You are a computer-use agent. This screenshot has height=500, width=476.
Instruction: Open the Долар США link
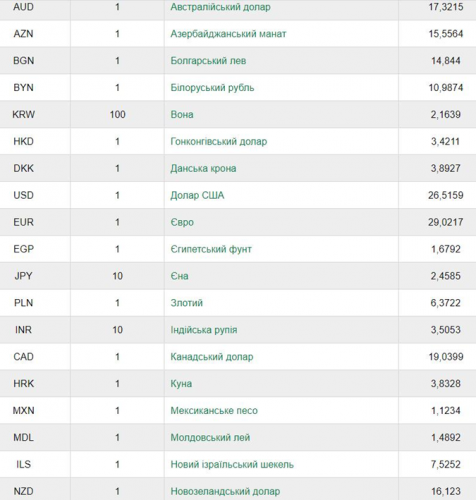197,195
